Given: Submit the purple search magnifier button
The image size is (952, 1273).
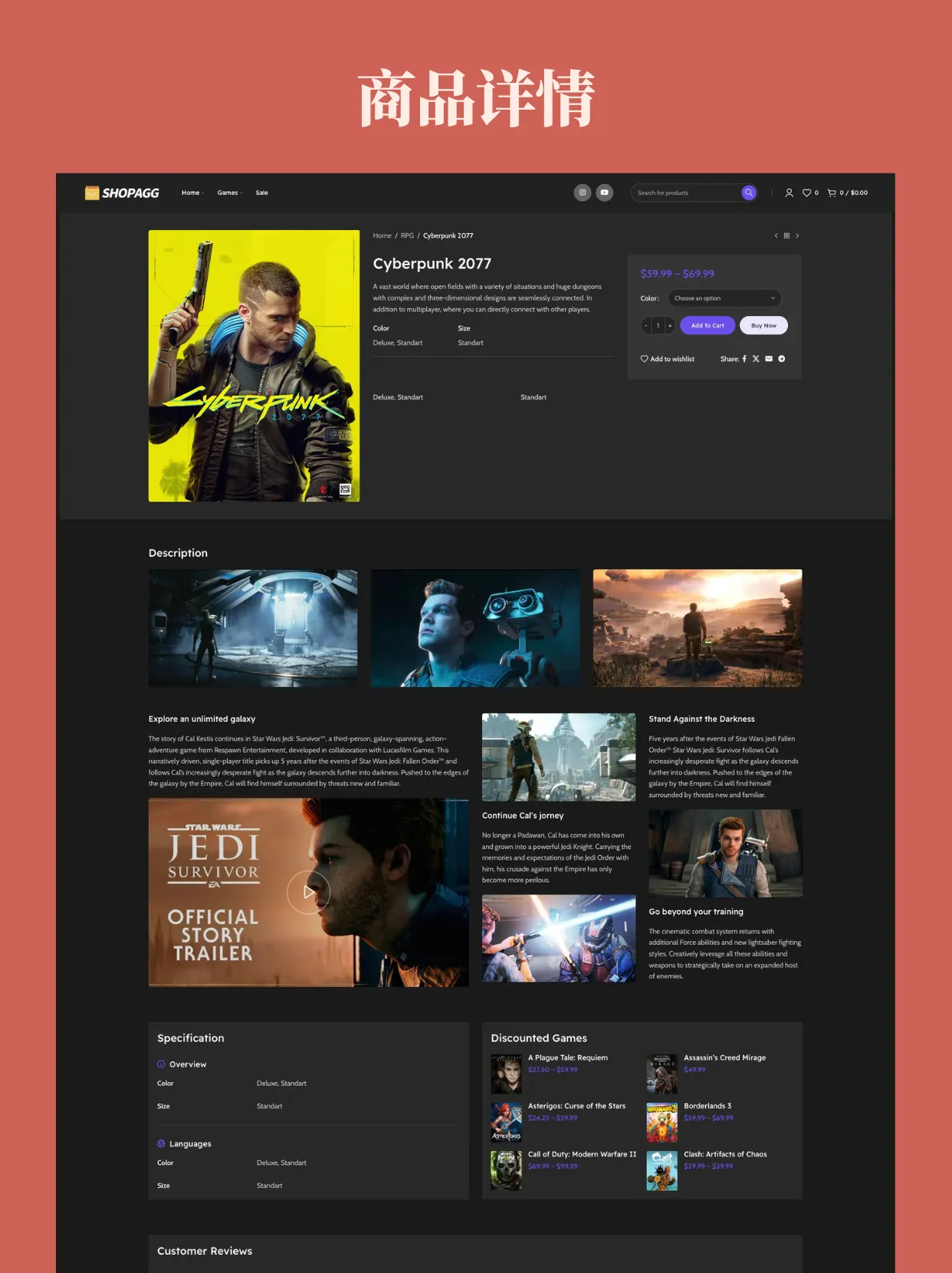Looking at the screenshot, I should click(749, 192).
